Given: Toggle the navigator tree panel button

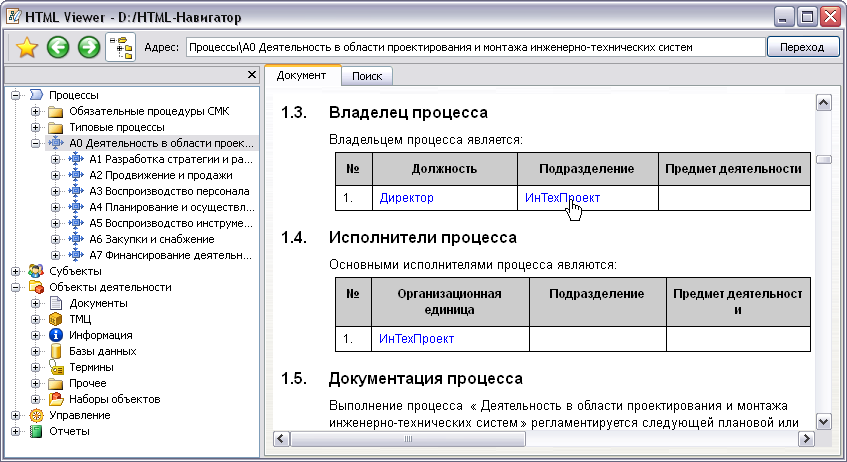Looking at the screenshot, I should tap(120, 48).
